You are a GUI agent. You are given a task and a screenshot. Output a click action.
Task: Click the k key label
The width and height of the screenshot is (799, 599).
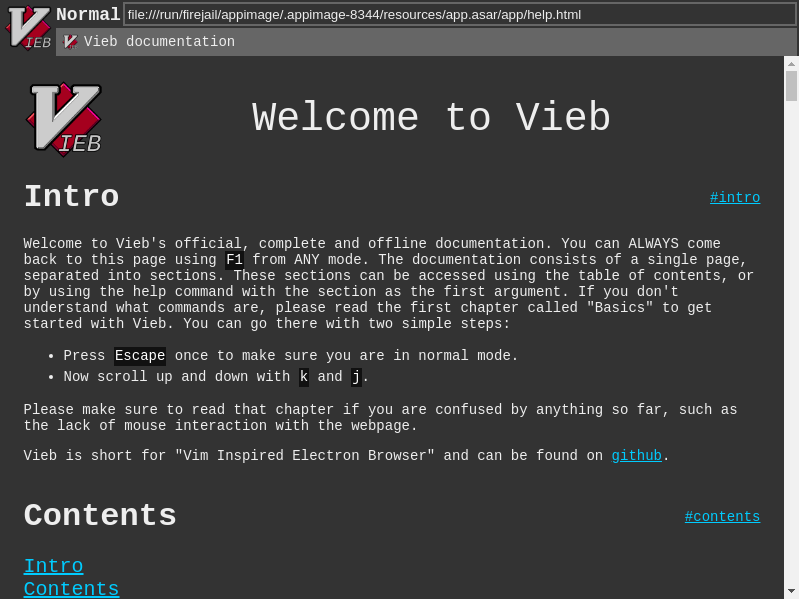click(304, 377)
